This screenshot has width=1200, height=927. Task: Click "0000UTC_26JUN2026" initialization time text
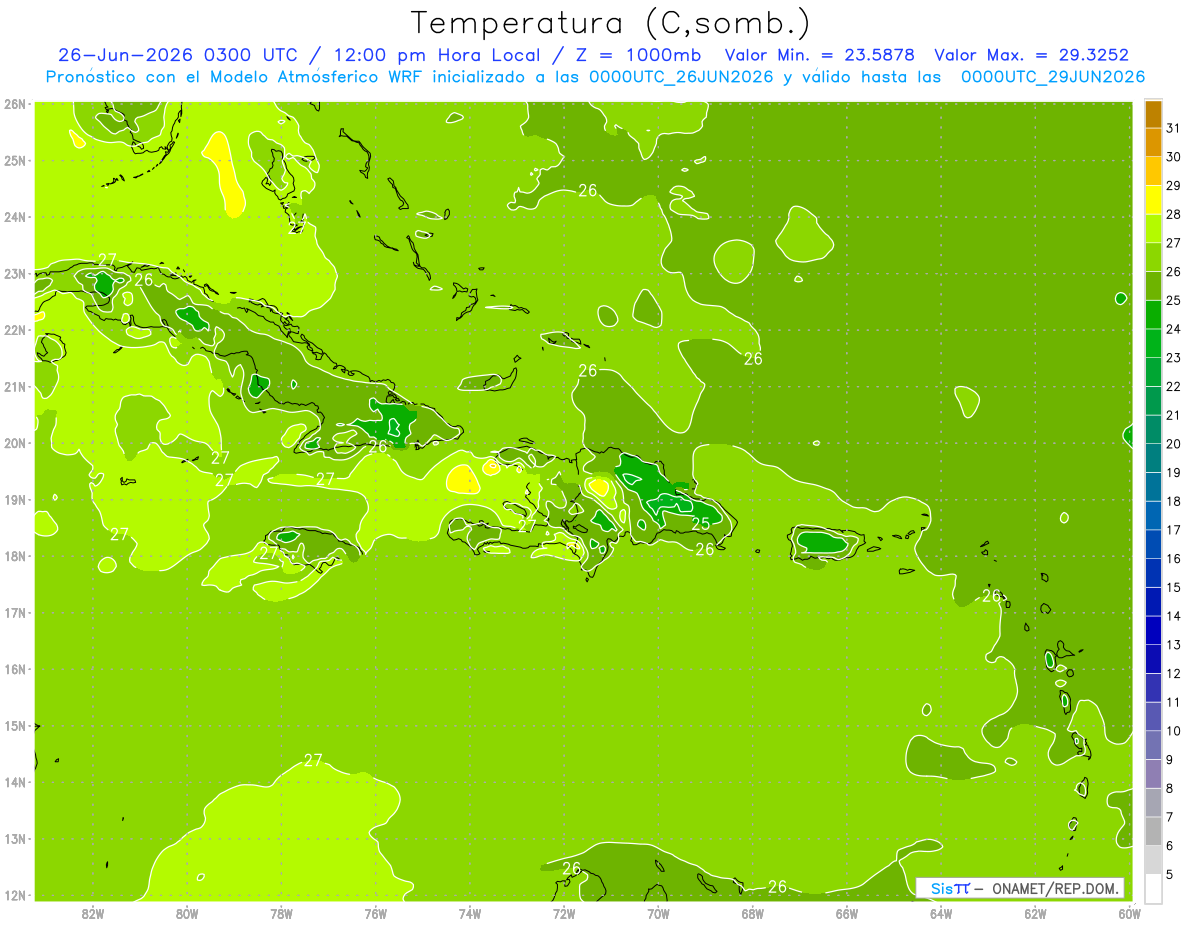coord(681,77)
